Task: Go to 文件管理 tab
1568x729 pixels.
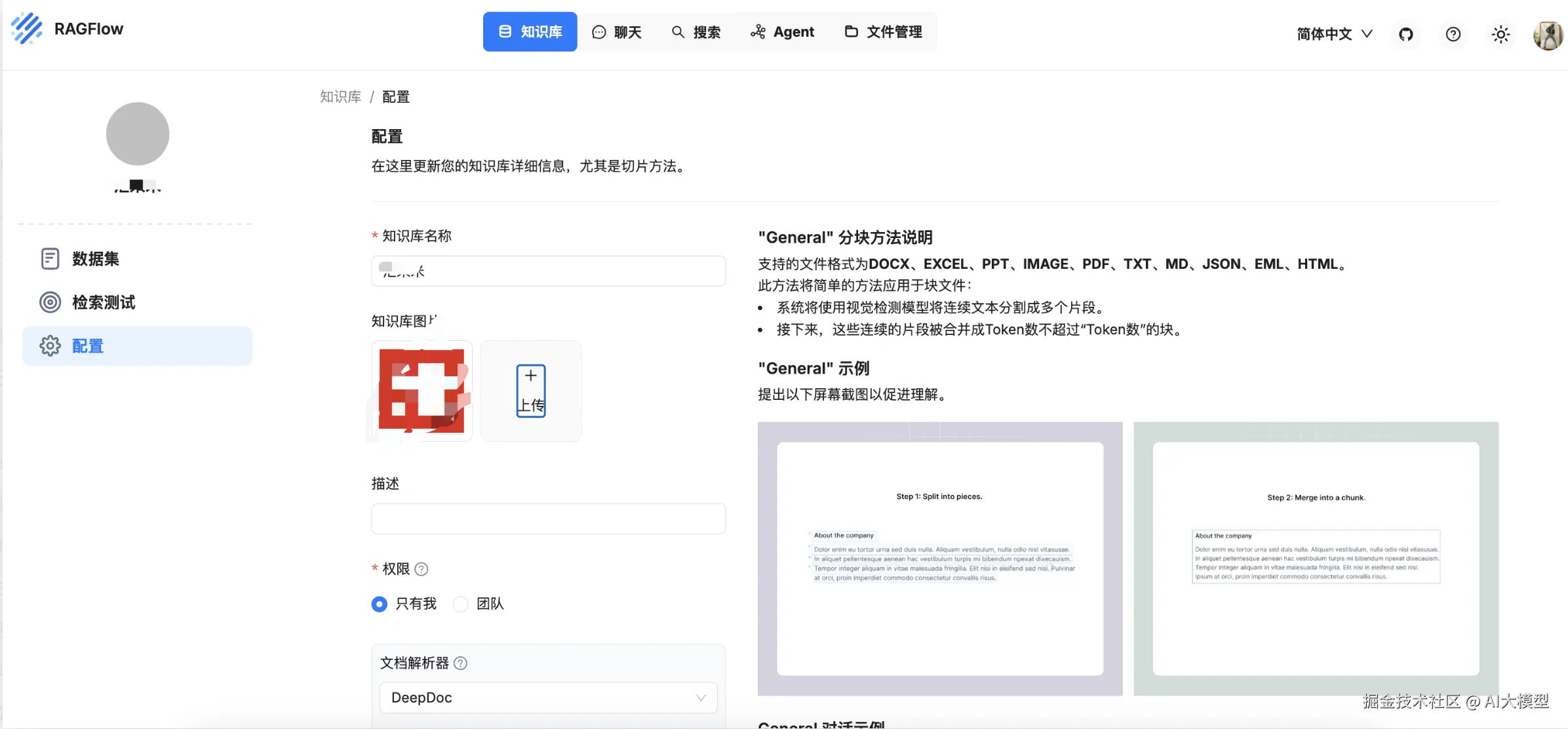Action: click(883, 32)
